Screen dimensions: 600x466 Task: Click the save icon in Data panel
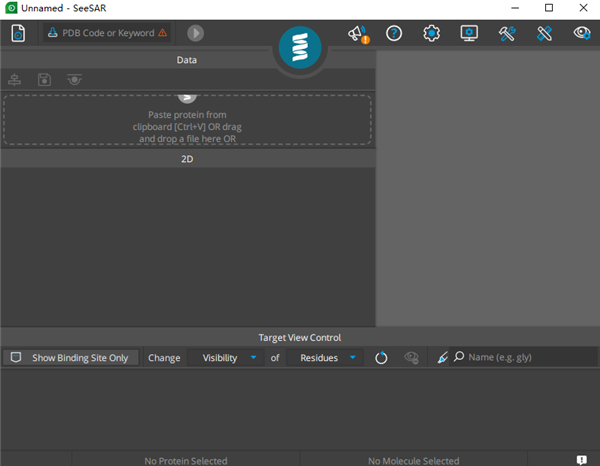[x=44, y=80]
